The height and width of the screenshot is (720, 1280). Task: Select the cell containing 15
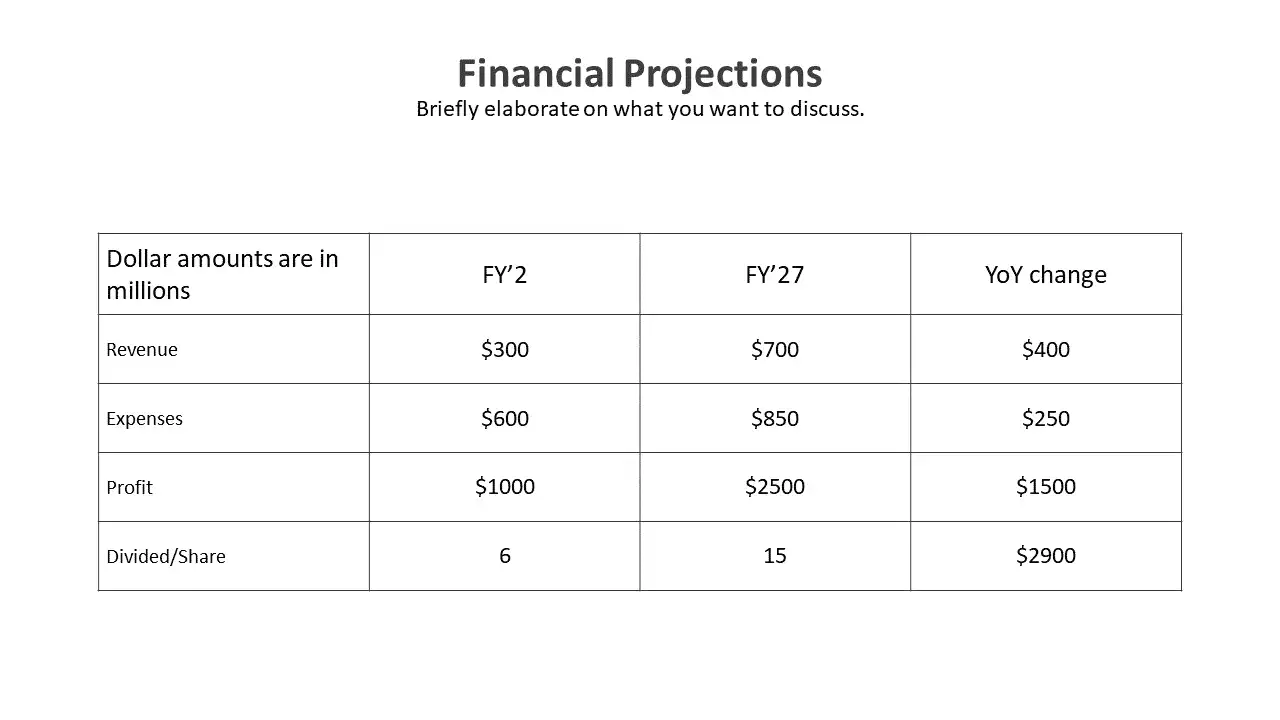click(x=775, y=556)
